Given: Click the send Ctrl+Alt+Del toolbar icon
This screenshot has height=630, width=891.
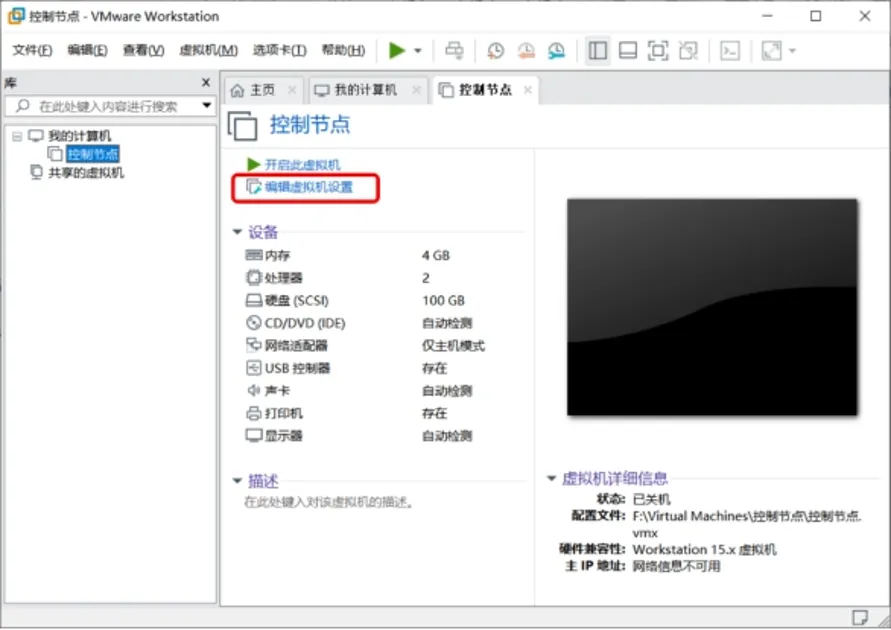Looking at the screenshot, I should tap(454, 51).
